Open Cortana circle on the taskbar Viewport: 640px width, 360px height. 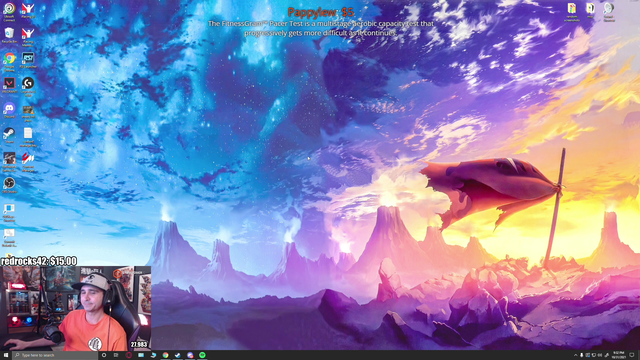104,355
